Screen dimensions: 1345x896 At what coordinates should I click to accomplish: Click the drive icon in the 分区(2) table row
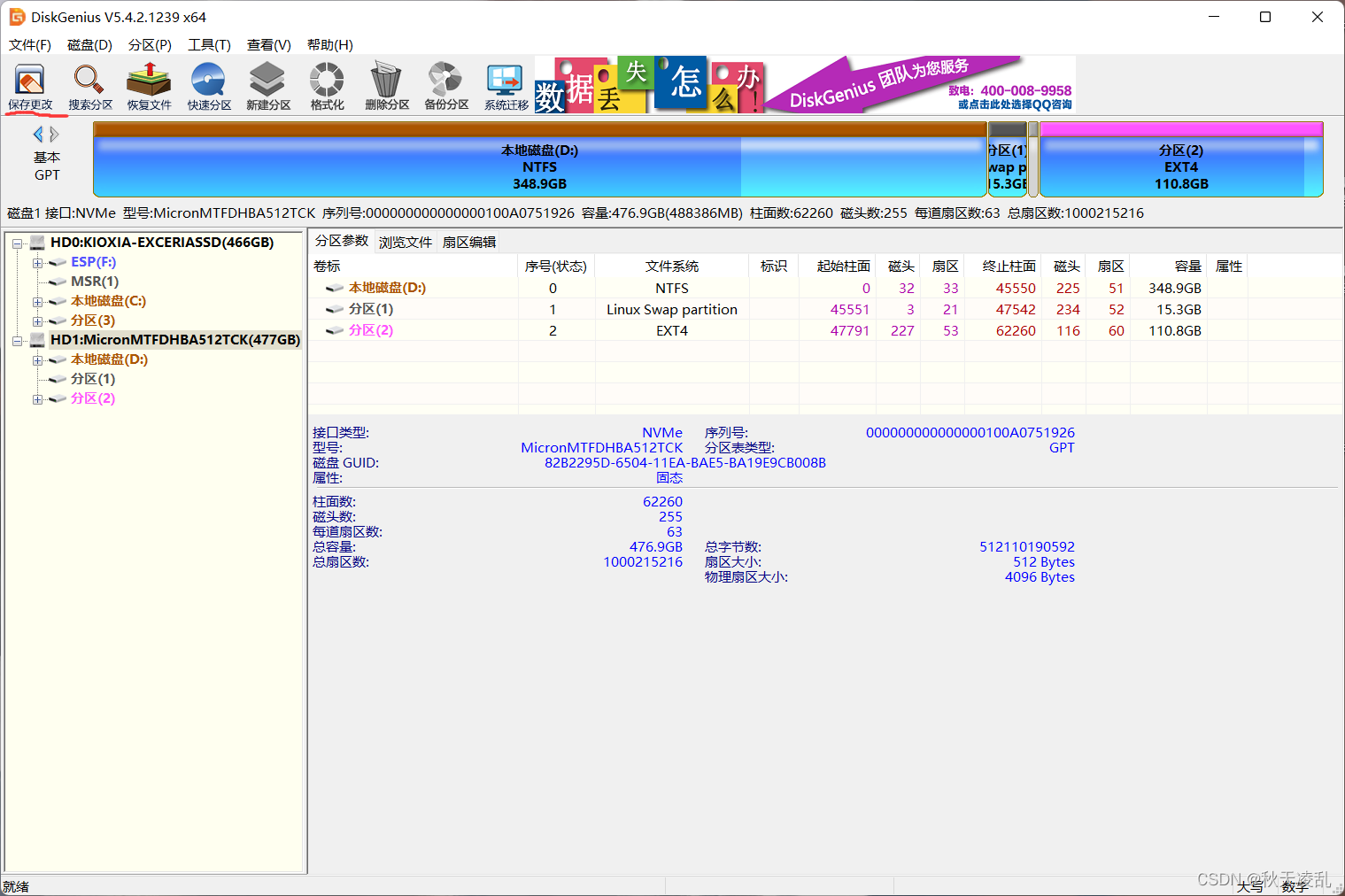(x=335, y=330)
